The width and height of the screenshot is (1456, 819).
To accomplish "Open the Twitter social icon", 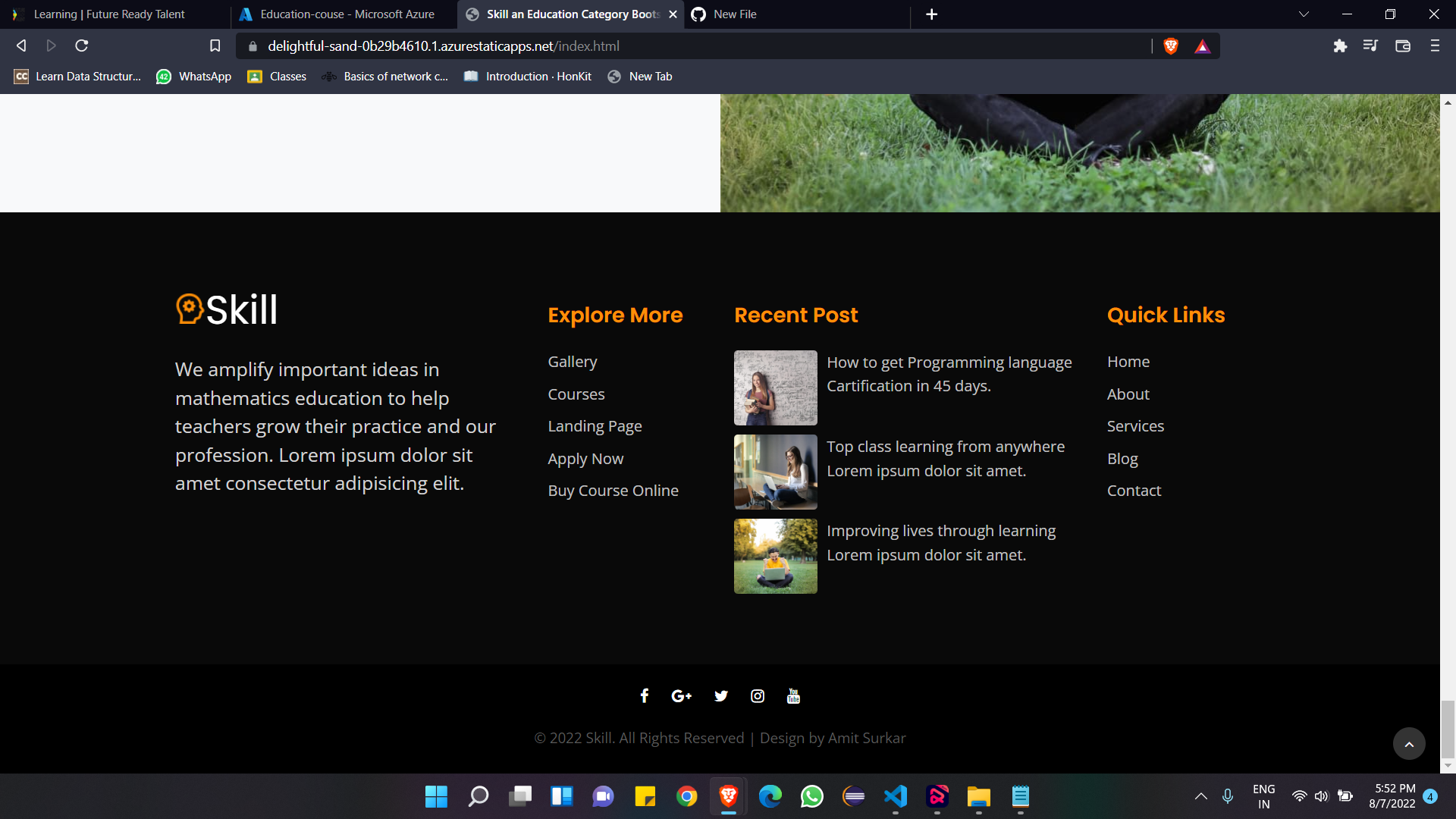I will click(720, 696).
